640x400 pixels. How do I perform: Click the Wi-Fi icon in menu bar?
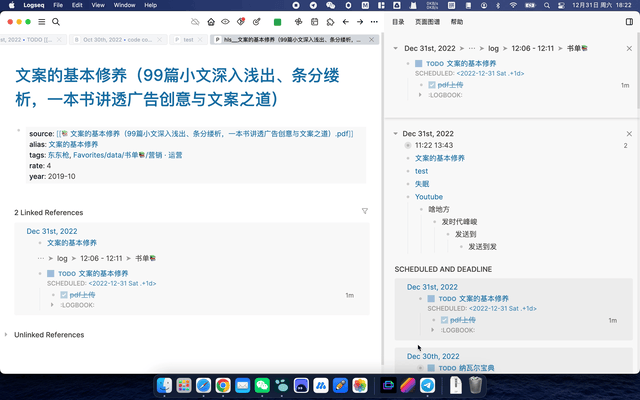pyautogui.click(x=513, y=5)
